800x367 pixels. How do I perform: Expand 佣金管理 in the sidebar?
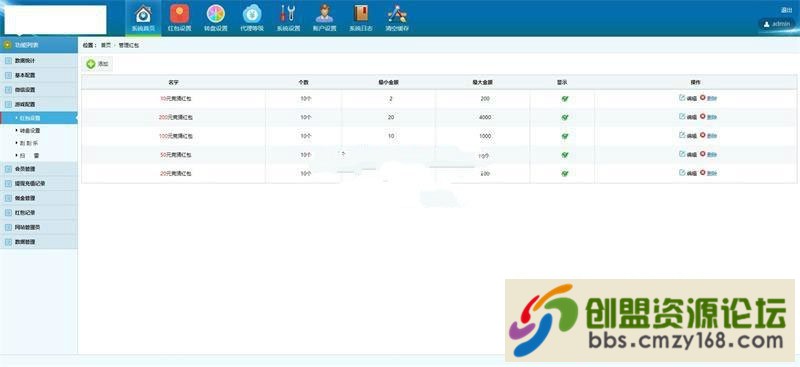click(39, 198)
